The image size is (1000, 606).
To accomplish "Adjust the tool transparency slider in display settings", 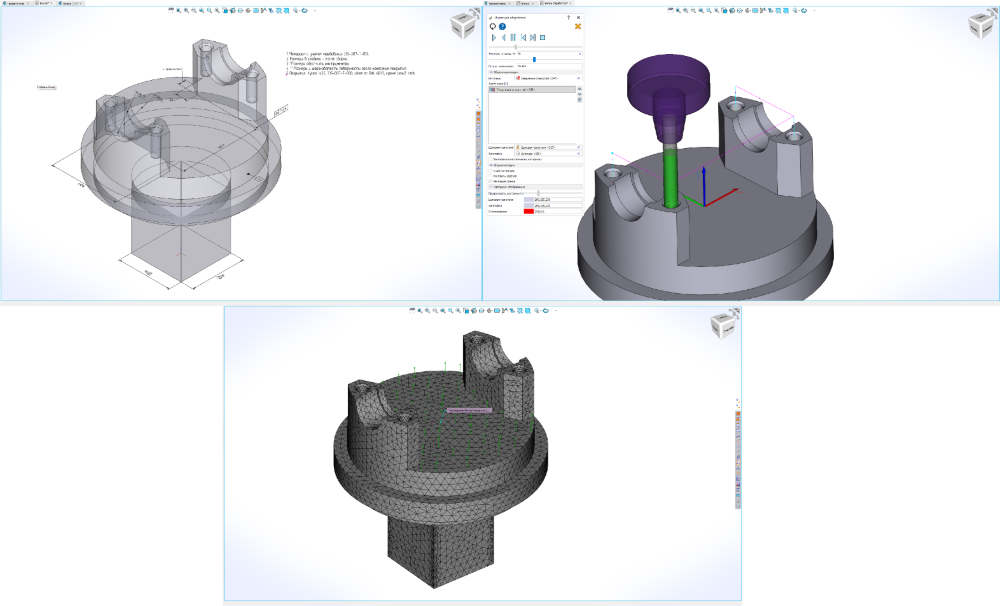I will [538, 193].
